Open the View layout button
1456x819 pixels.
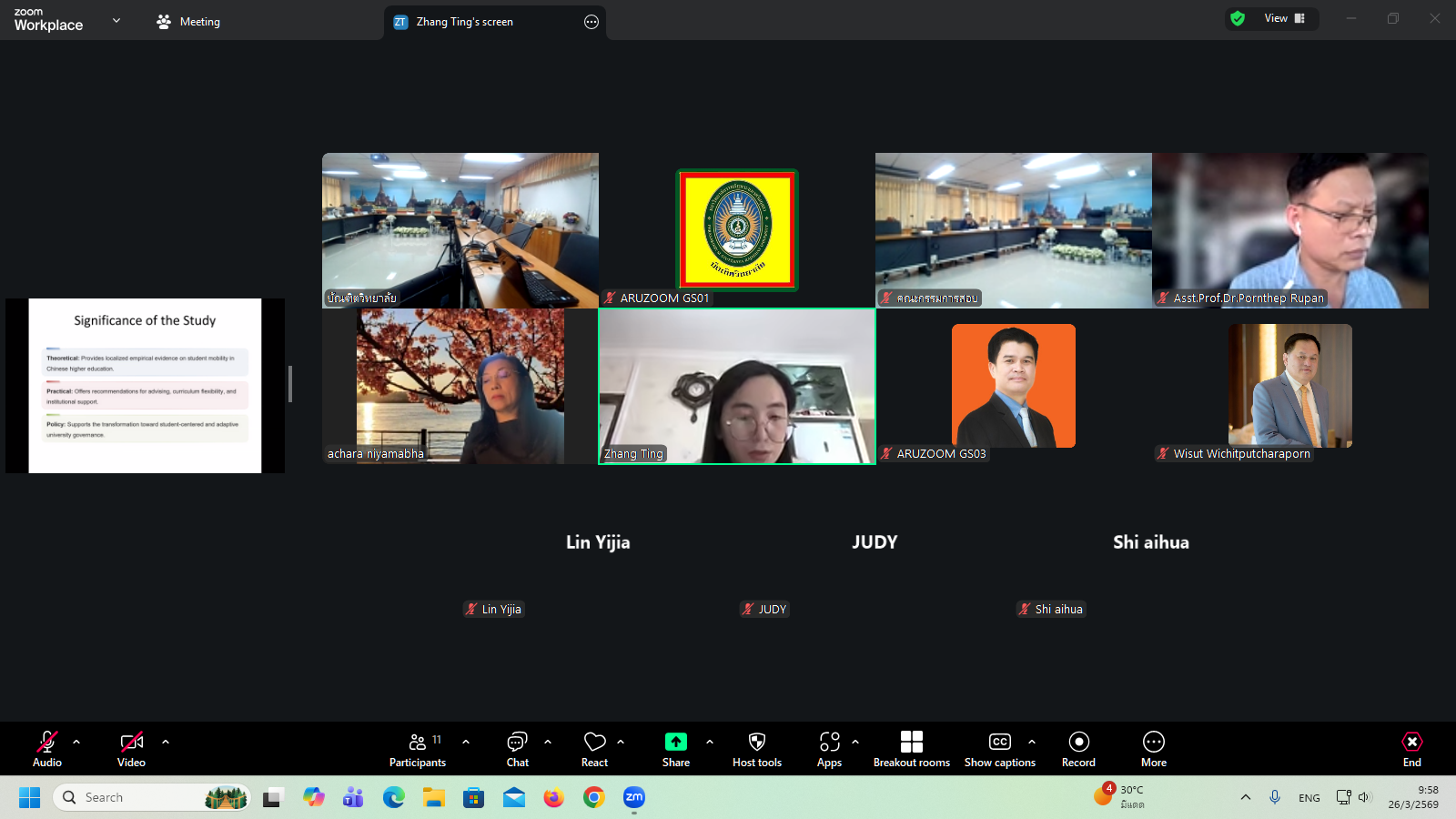[x=1283, y=18]
